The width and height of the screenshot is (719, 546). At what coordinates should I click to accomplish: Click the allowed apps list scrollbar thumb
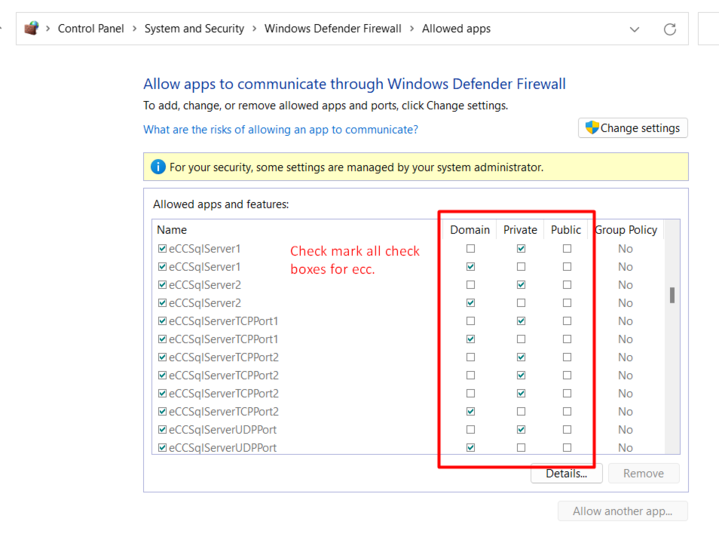point(672,295)
